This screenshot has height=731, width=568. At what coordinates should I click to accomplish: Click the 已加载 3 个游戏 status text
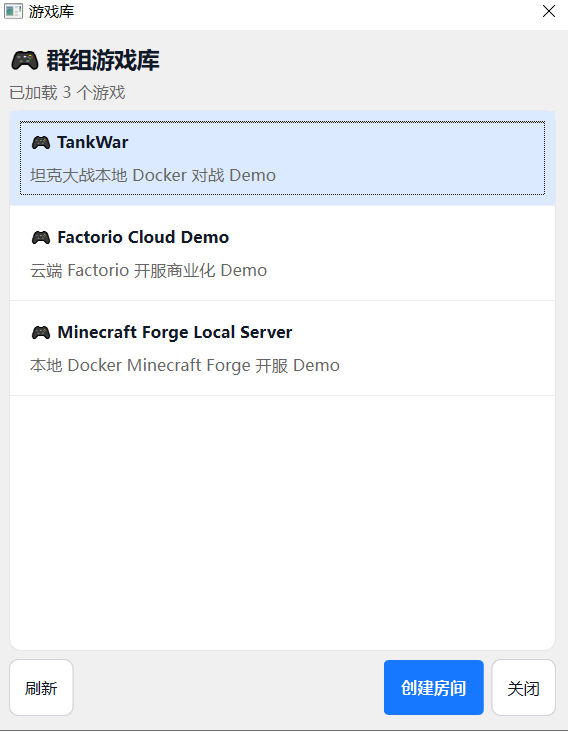(68, 92)
